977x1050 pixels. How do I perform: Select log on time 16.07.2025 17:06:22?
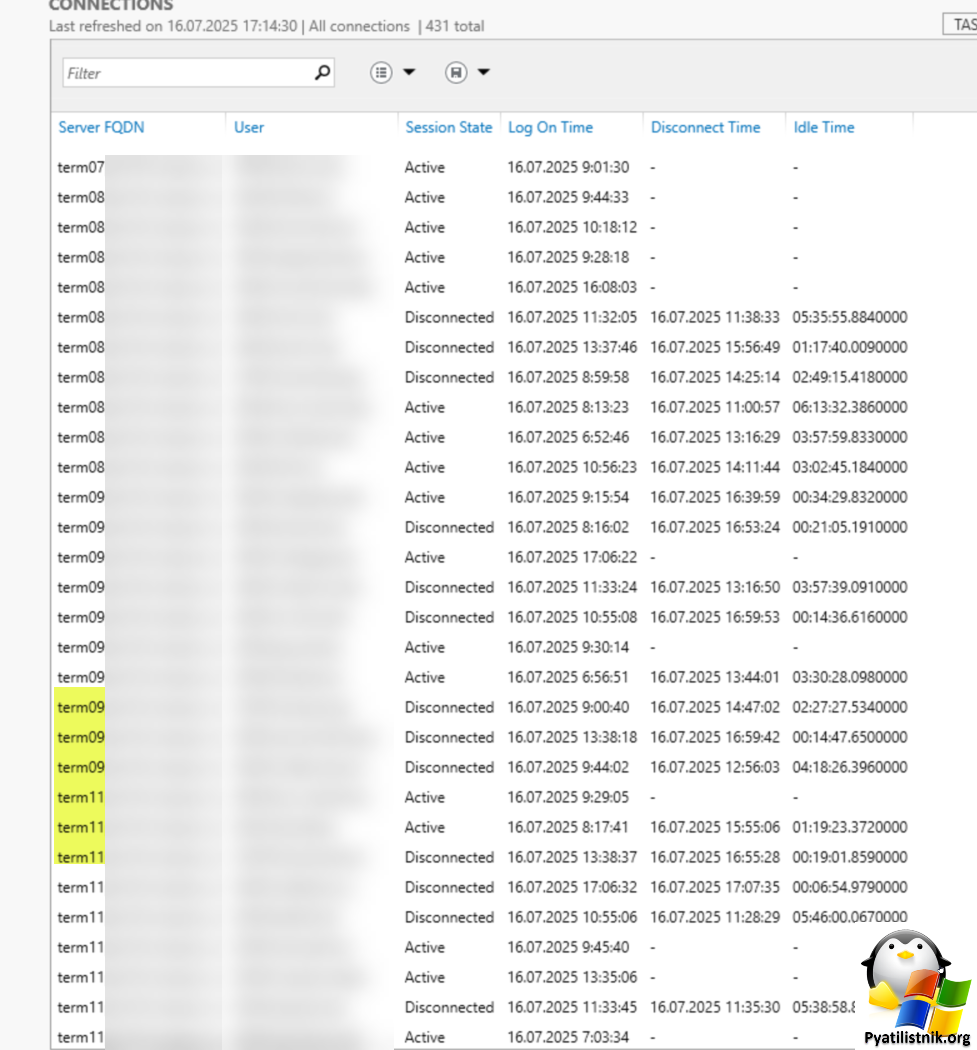572,557
